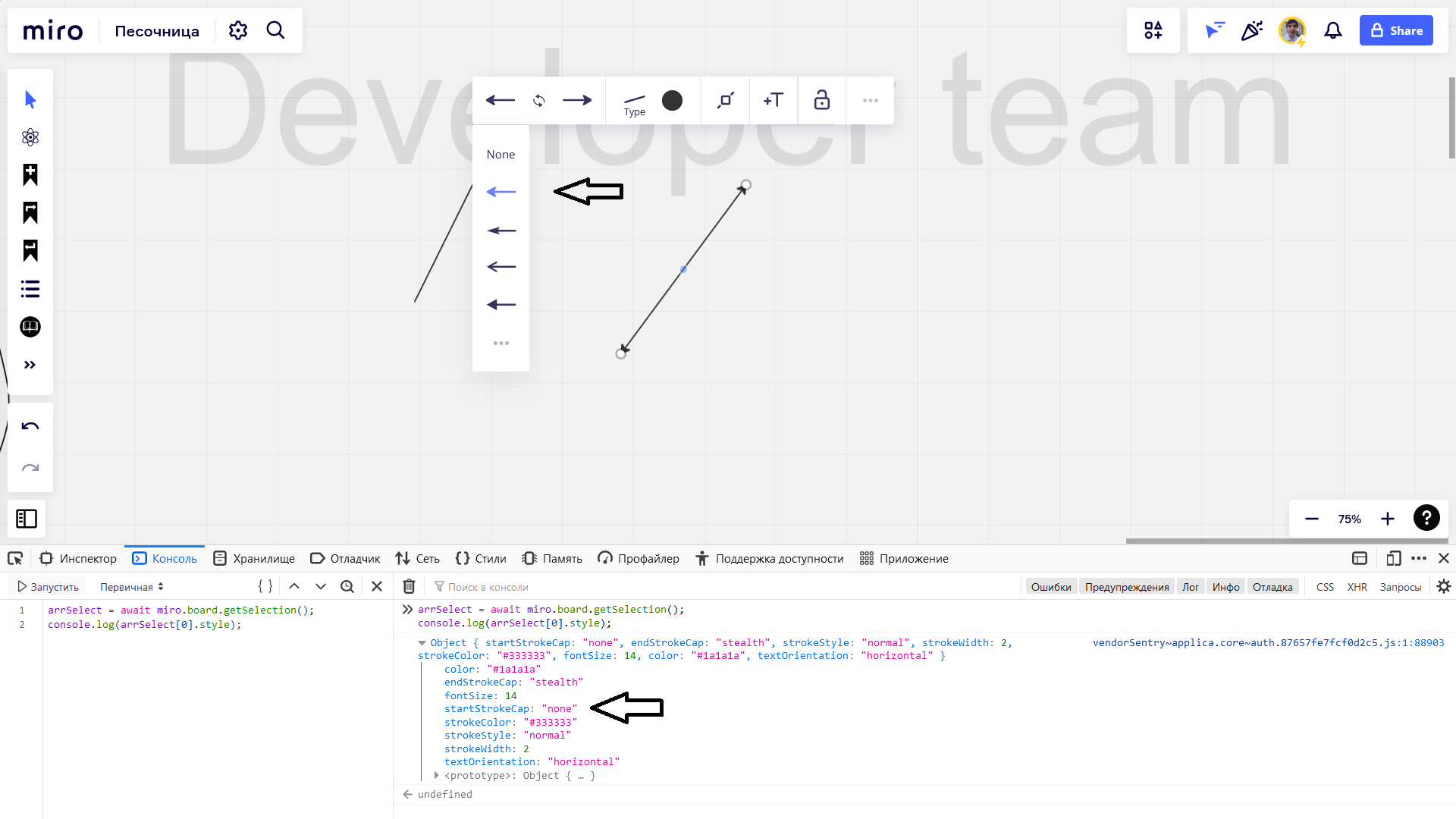
Task: Toggle the XHR filter
Action: click(1357, 587)
